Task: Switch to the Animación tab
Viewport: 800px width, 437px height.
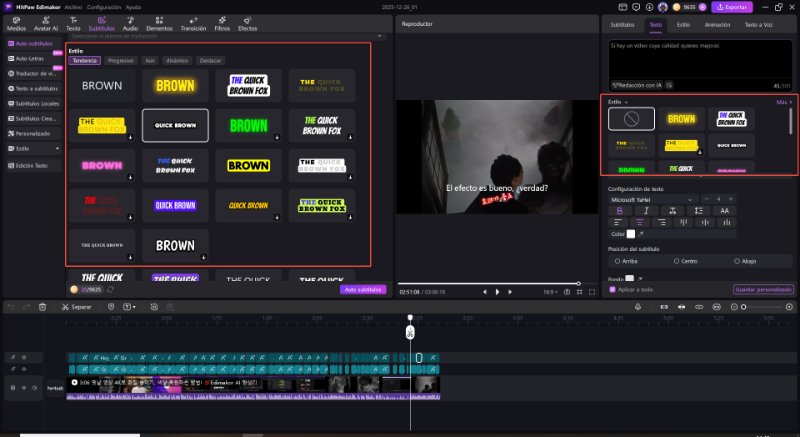Action: point(716,23)
